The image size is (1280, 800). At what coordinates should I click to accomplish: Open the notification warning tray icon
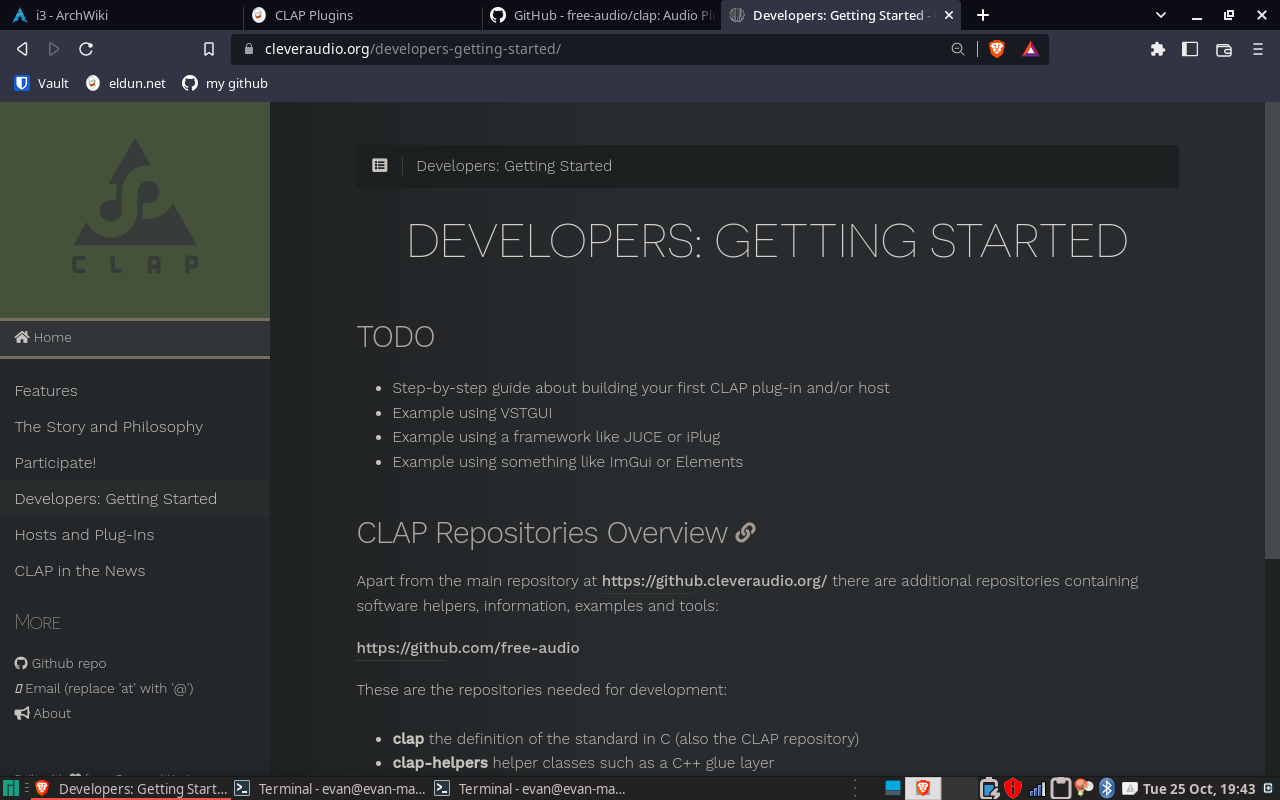(x=1130, y=789)
